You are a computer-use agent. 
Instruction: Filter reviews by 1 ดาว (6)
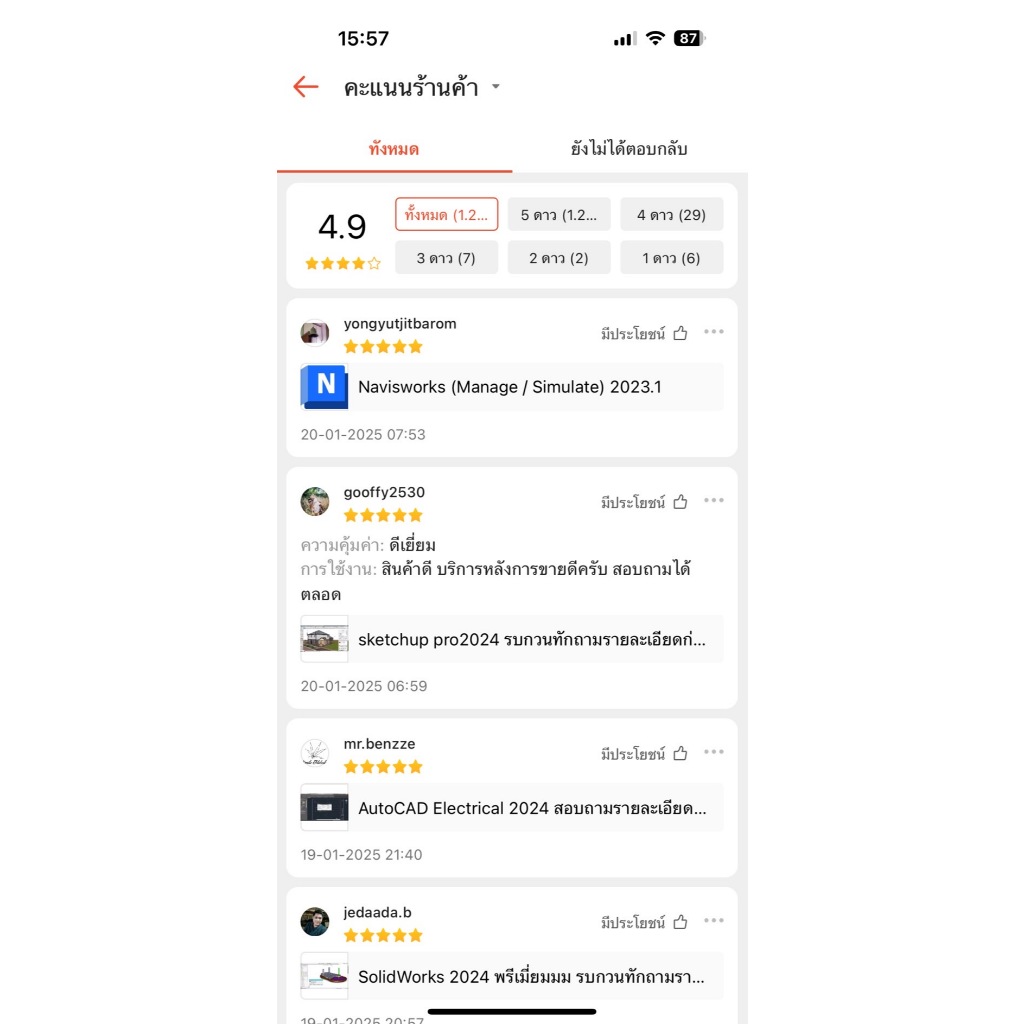coord(671,257)
